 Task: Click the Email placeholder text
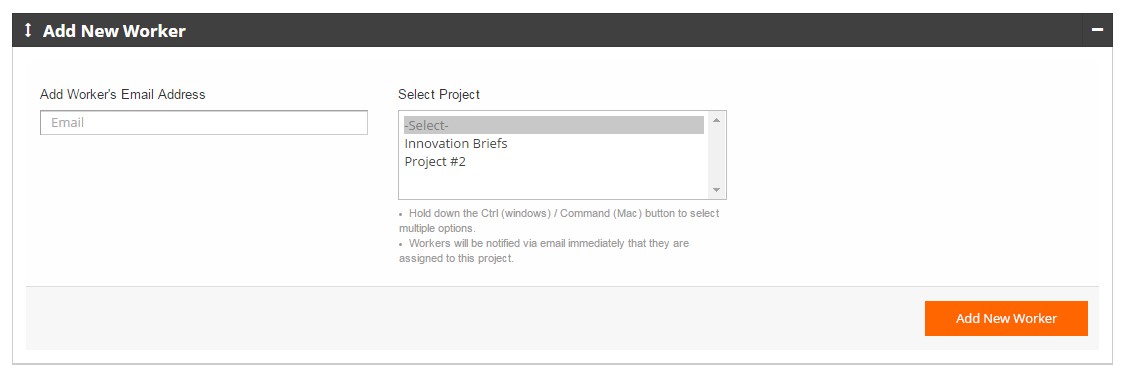[68, 123]
